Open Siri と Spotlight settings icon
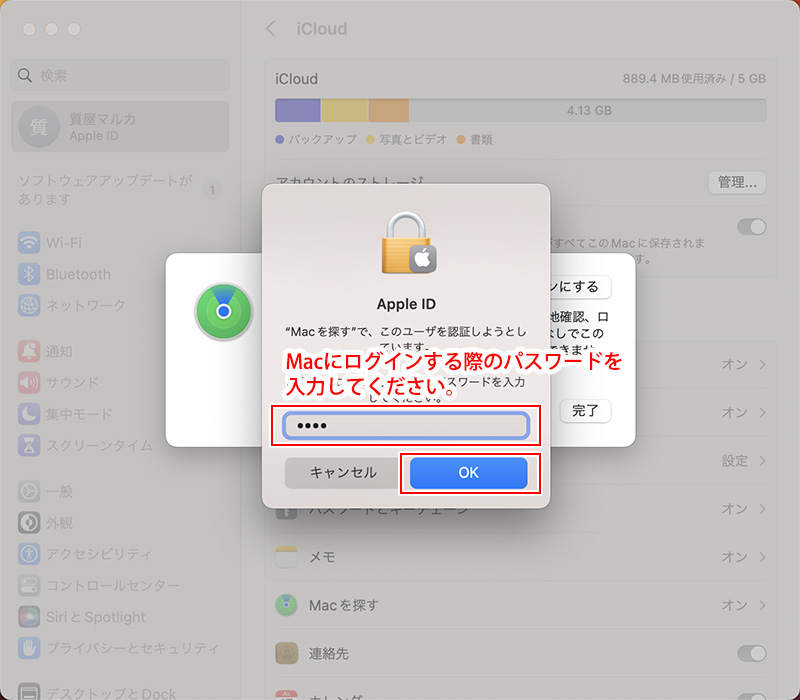Image resolution: width=800 pixels, height=700 pixels. pyautogui.click(x=29, y=617)
